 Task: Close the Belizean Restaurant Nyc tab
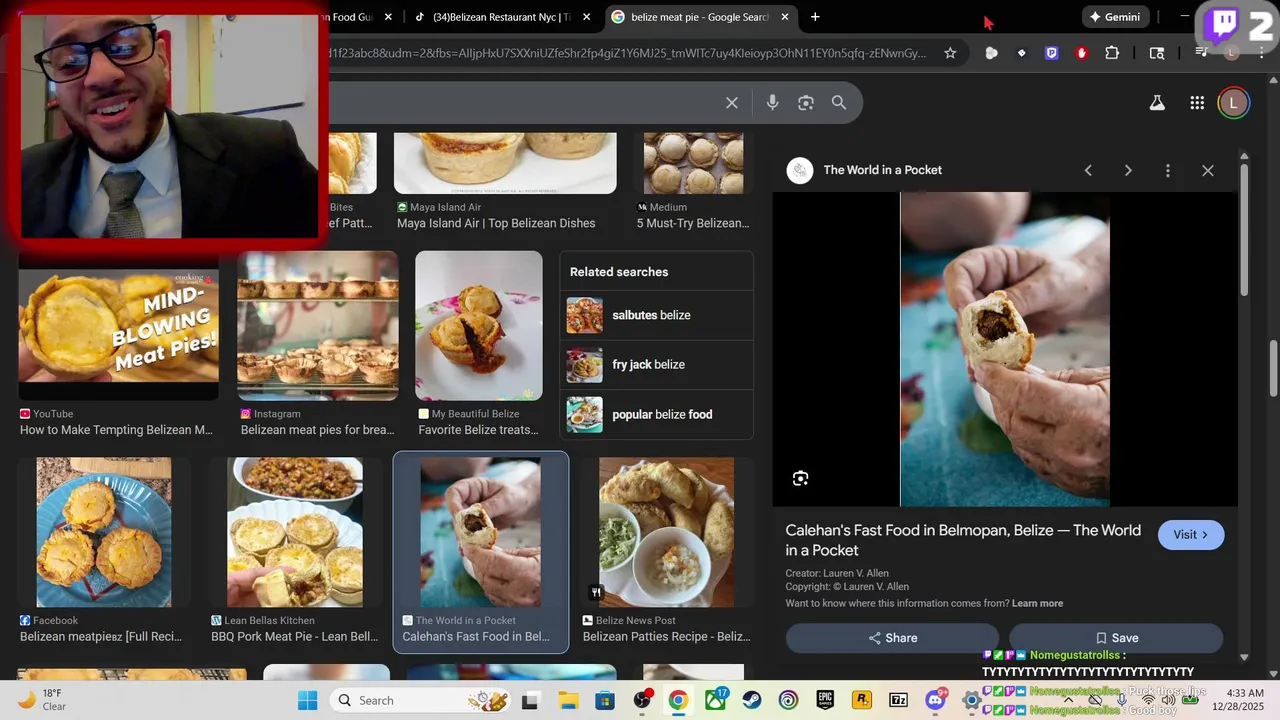(587, 17)
